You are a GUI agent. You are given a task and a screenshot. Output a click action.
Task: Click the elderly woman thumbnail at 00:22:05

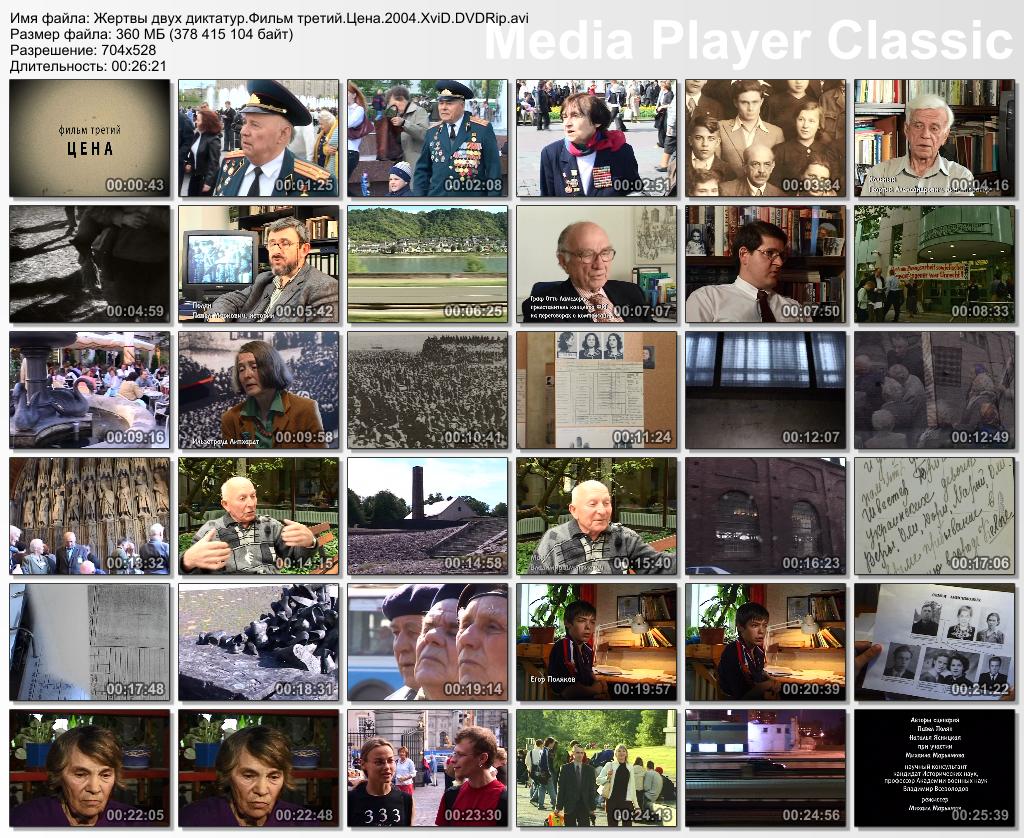tap(90, 768)
